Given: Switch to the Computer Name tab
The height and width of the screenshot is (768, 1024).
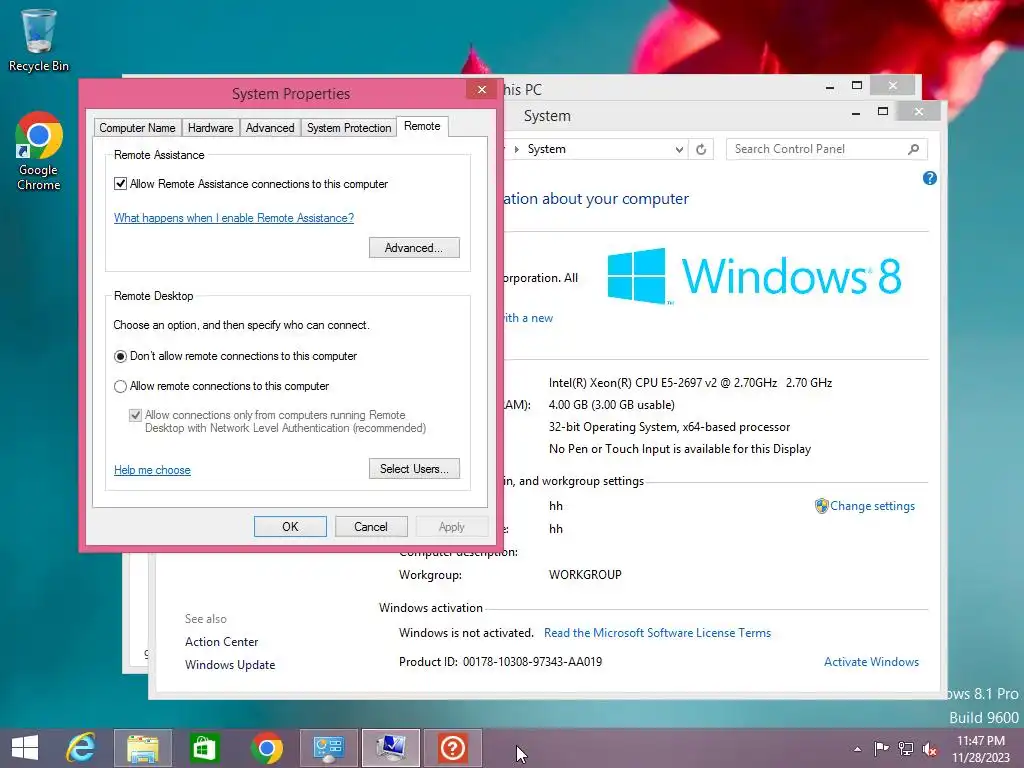Looking at the screenshot, I should tap(137, 128).
